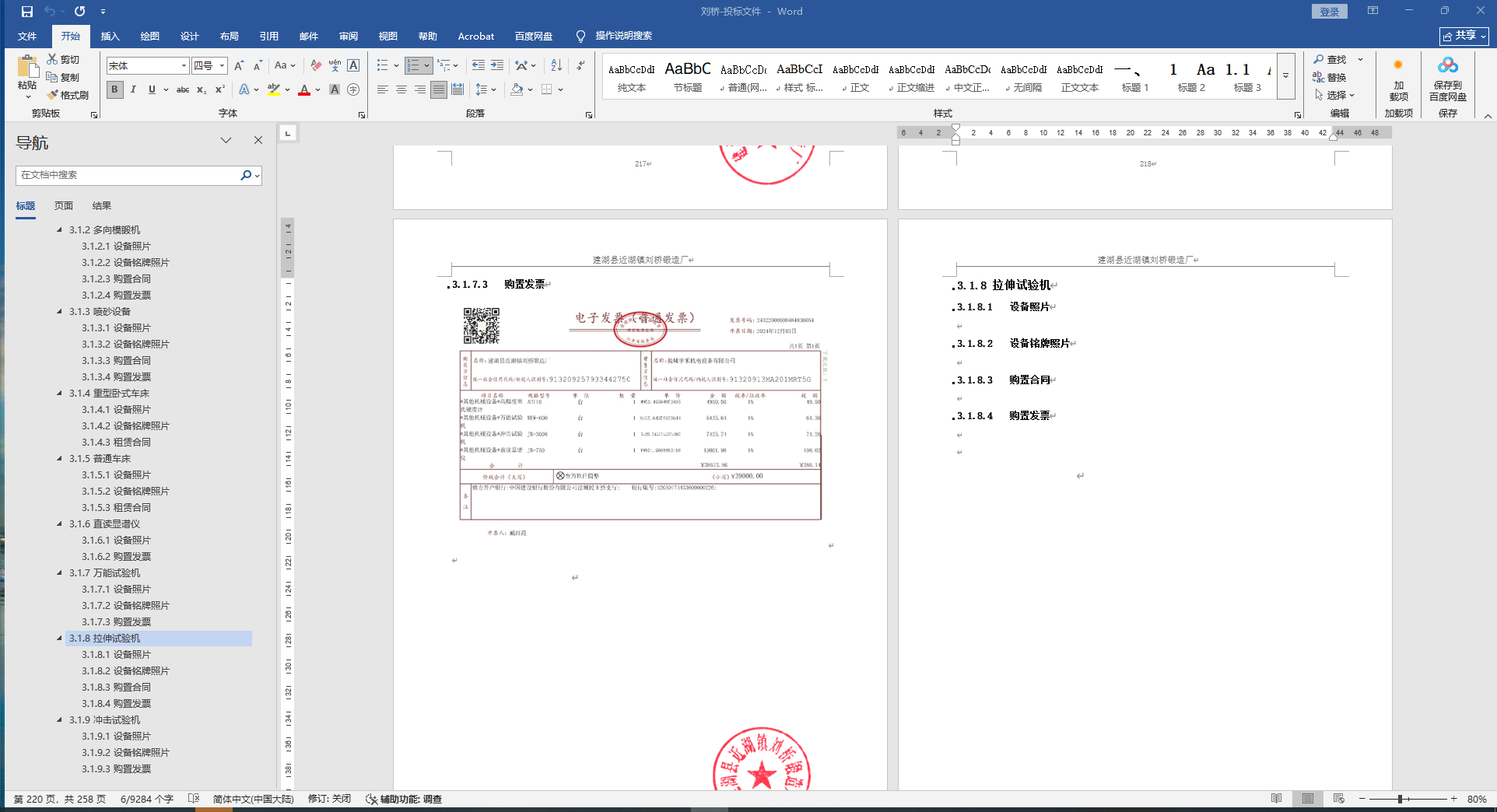Collapse the 3.1.7 万能试验机 heading
Screen dimensions: 1497x812
pos(60,573)
